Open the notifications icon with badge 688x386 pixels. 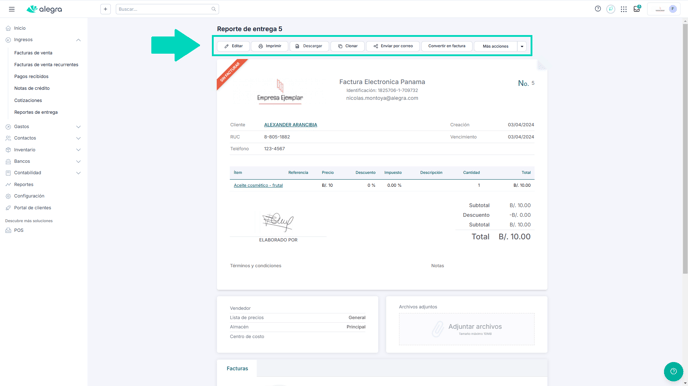point(637,9)
